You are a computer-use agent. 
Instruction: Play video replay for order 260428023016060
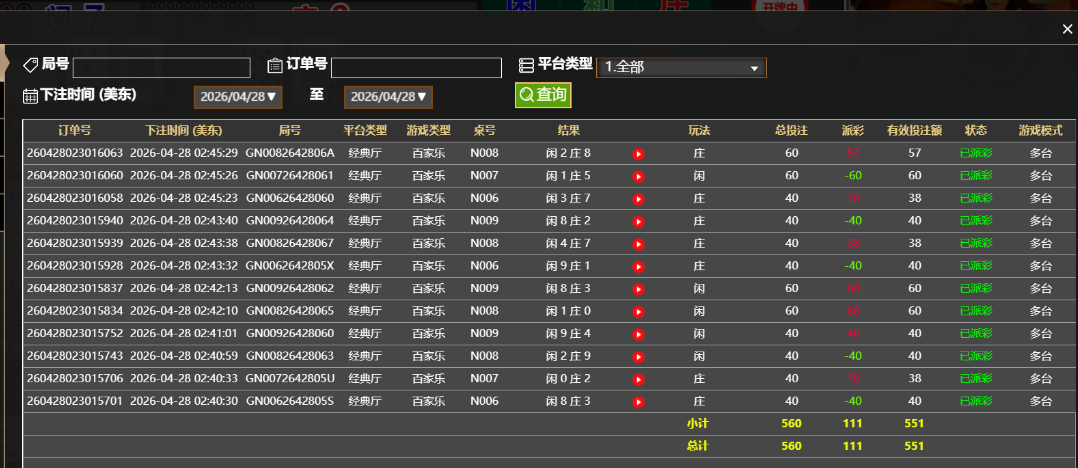(638, 176)
